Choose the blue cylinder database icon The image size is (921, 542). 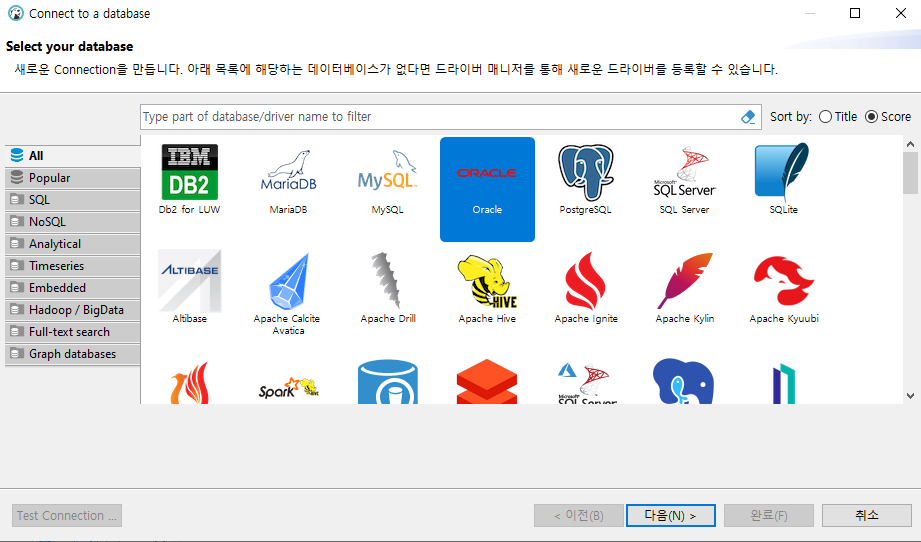(x=388, y=382)
